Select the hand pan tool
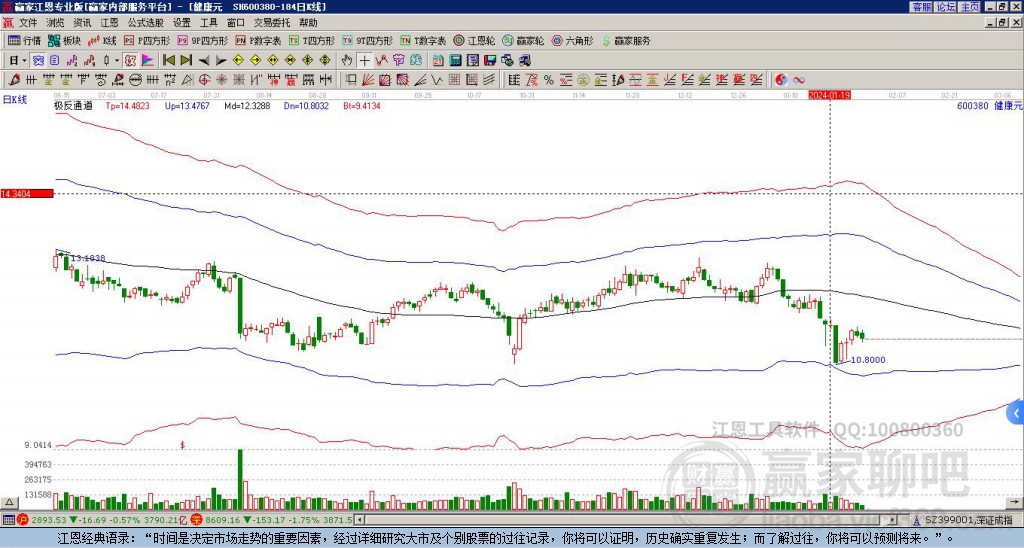 [347, 60]
